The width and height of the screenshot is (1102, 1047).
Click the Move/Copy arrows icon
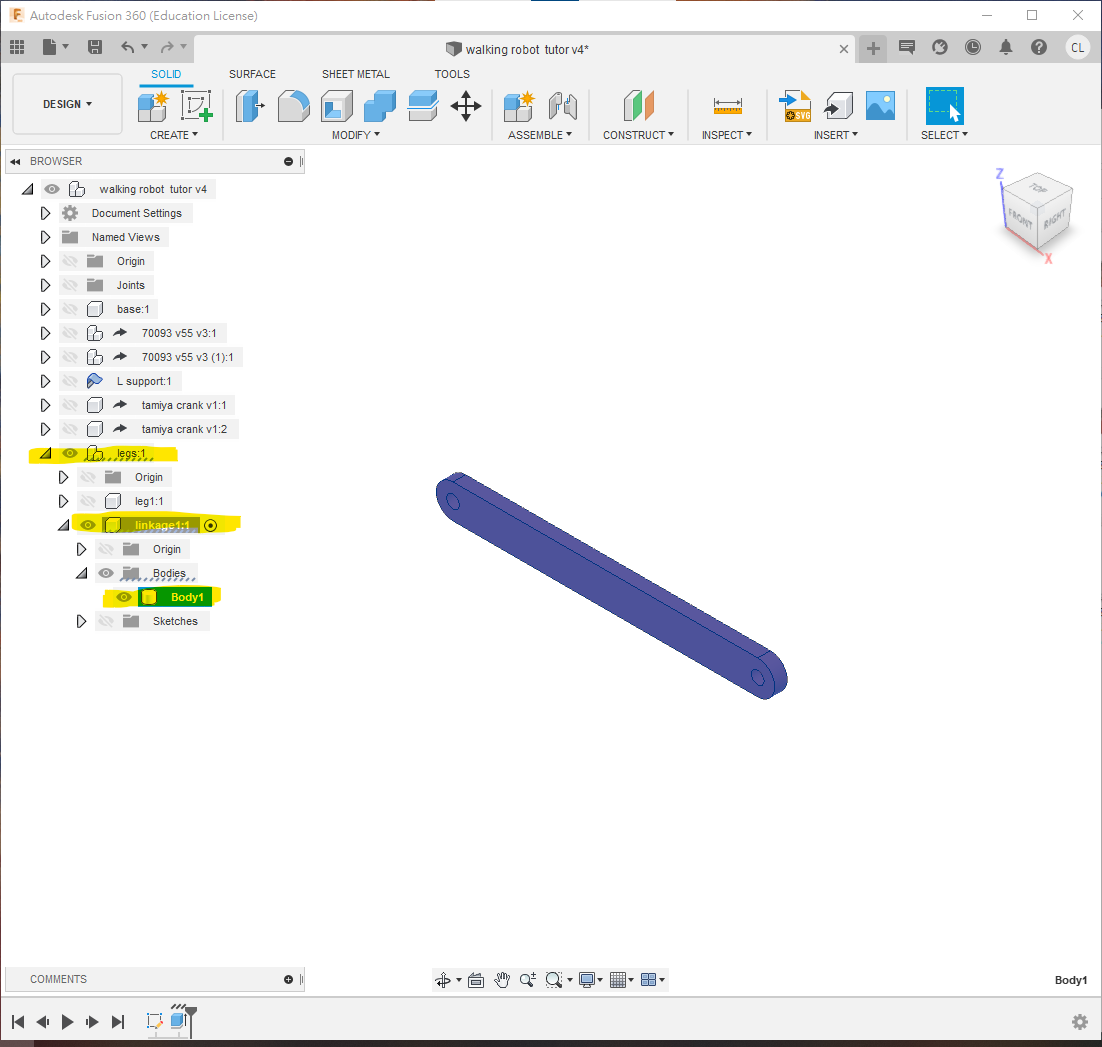tap(466, 105)
